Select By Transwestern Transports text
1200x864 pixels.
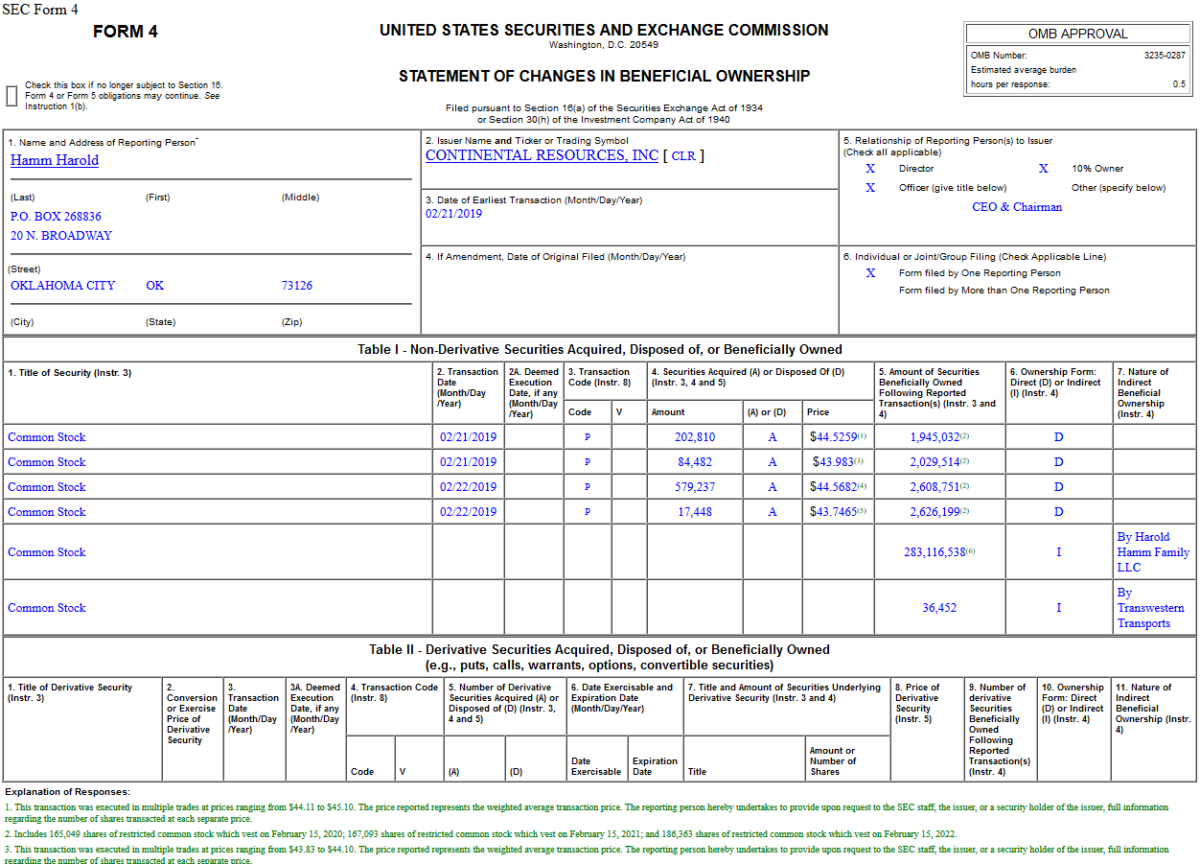pyautogui.click(x=1150, y=608)
